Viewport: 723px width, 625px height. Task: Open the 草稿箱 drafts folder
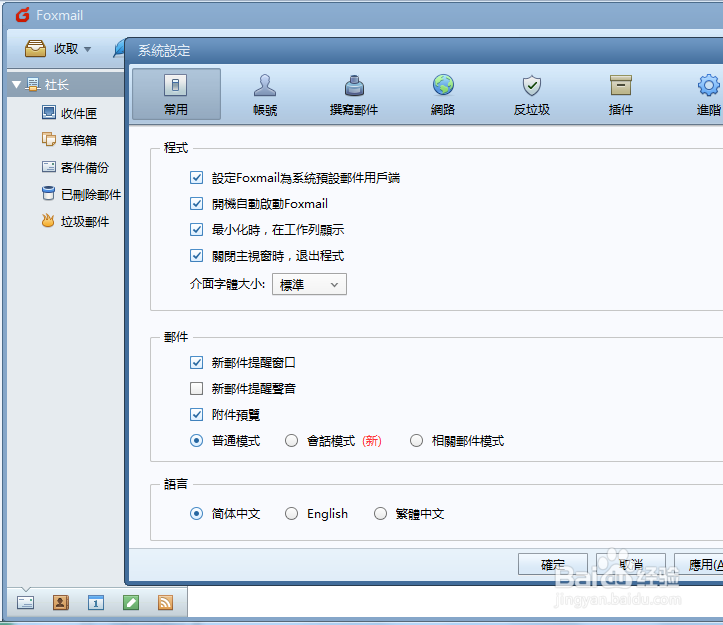pos(69,140)
